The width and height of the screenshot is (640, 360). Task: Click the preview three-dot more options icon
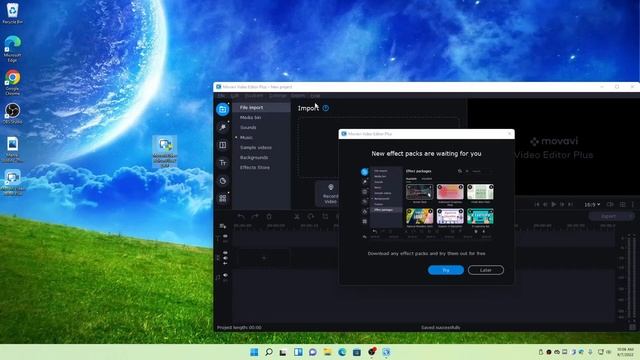pos(633,204)
